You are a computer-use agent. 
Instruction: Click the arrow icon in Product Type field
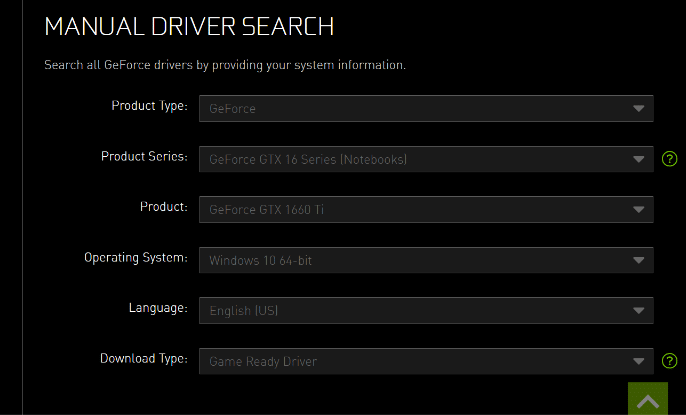(638, 108)
